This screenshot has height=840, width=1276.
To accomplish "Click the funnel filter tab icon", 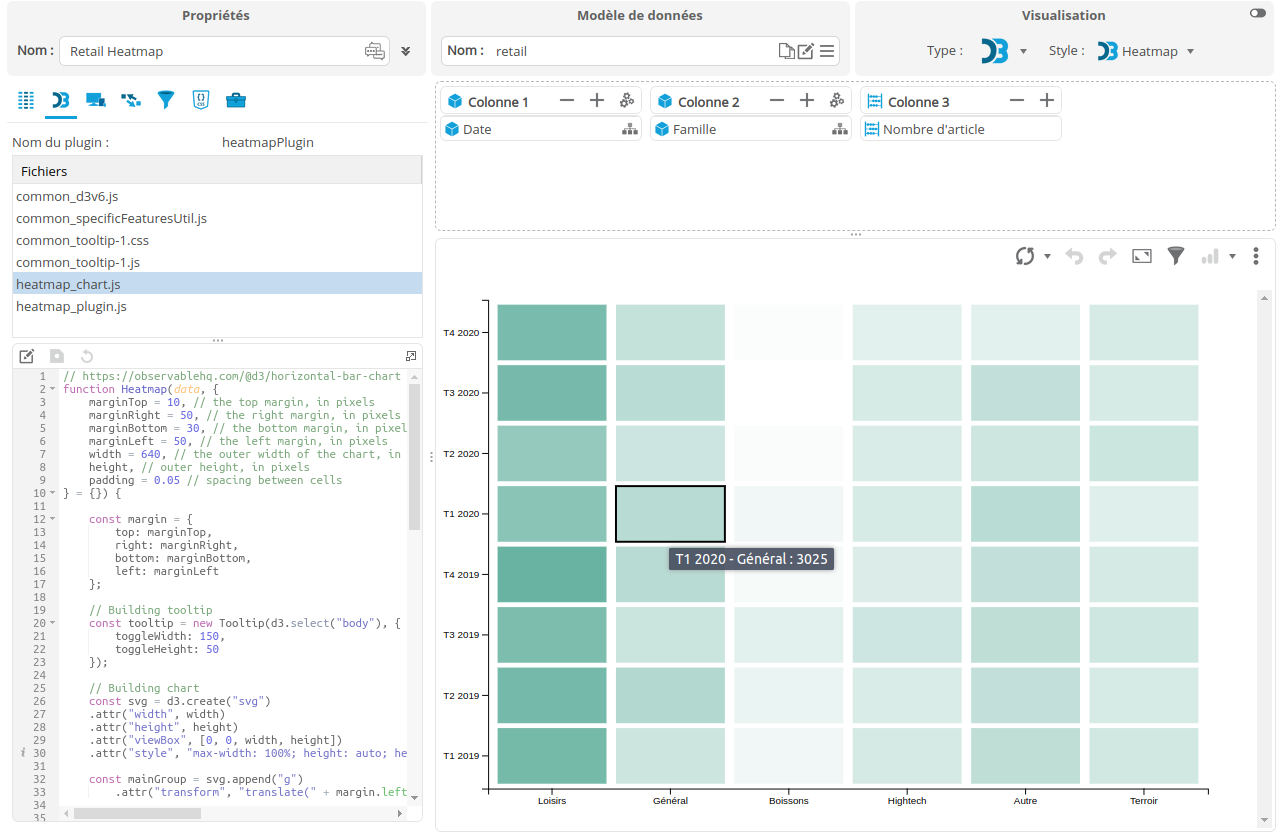I will 166,100.
